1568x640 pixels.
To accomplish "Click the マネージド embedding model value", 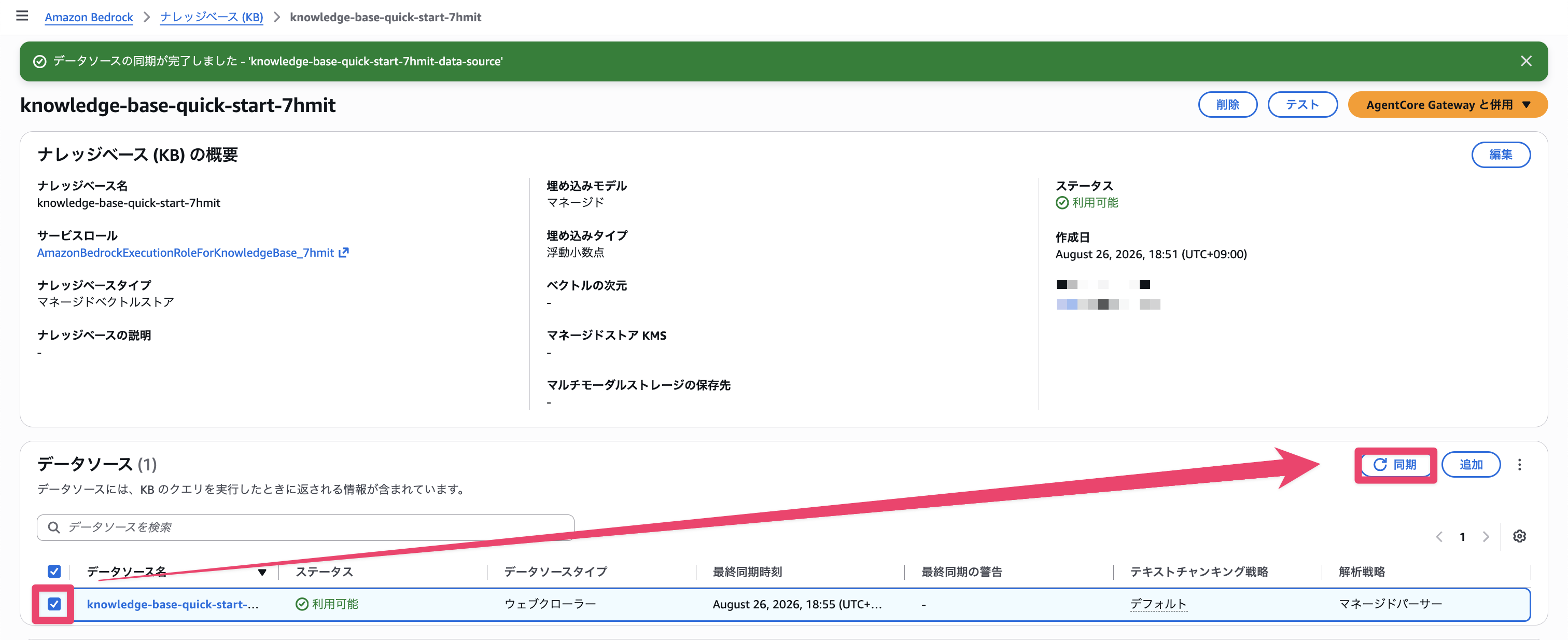I will pyautogui.click(x=575, y=202).
